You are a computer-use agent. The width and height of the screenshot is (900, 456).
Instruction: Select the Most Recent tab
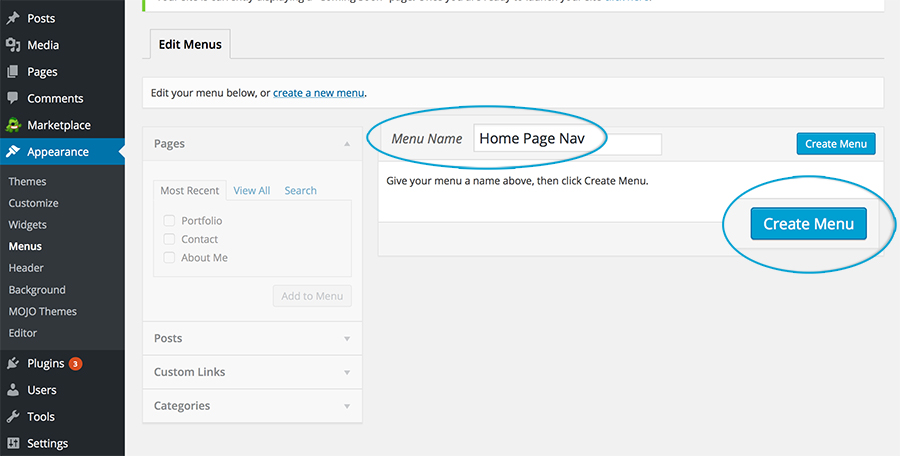189,191
